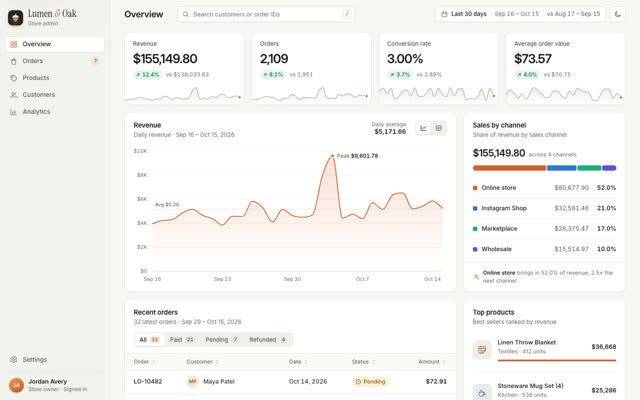The width and height of the screenshot is (640, 400).
Task: Sort table by Status column
Action: pos(363,362)
